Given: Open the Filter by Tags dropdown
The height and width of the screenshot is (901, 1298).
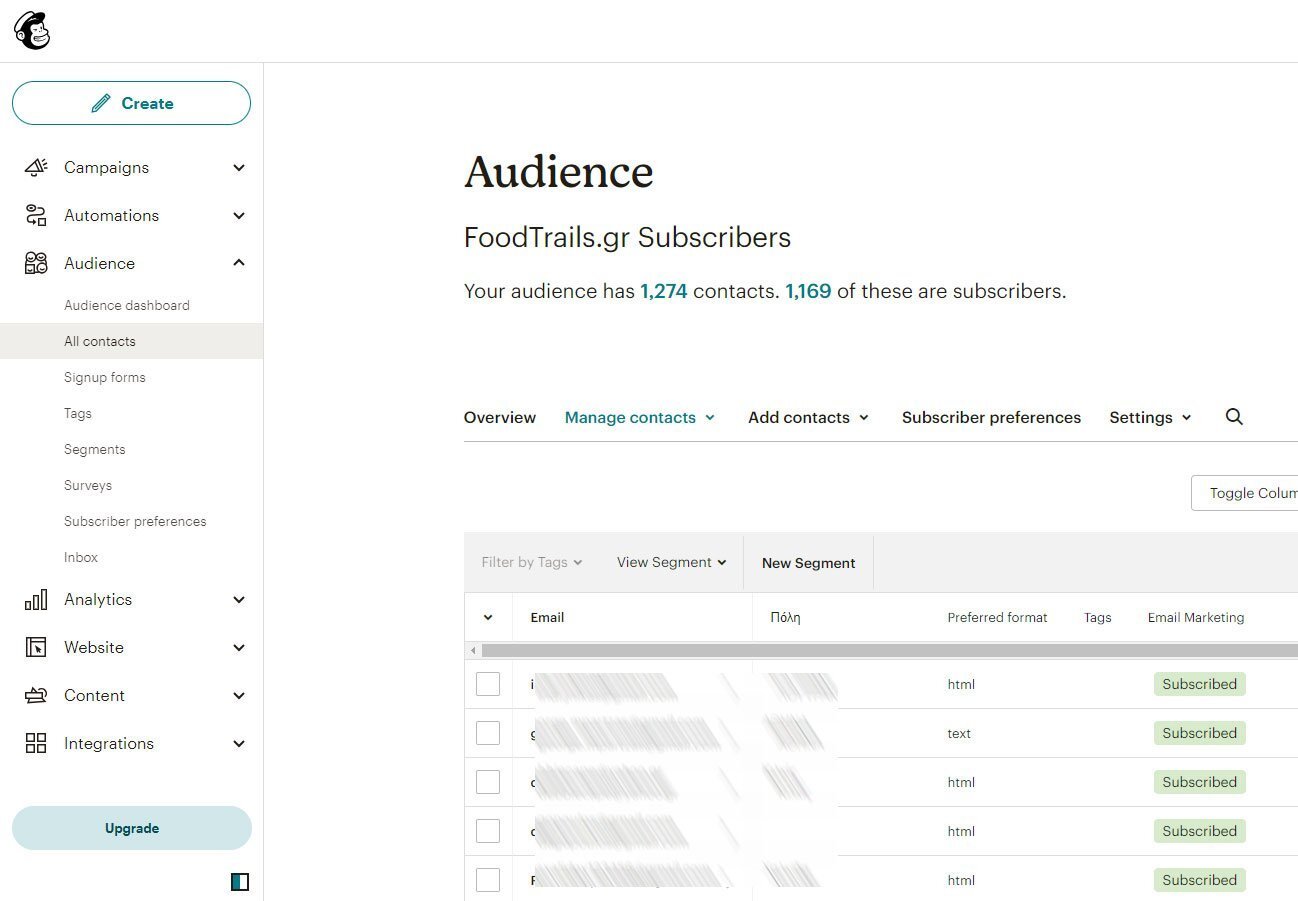Looking at the screenshot, I should 531,562.
